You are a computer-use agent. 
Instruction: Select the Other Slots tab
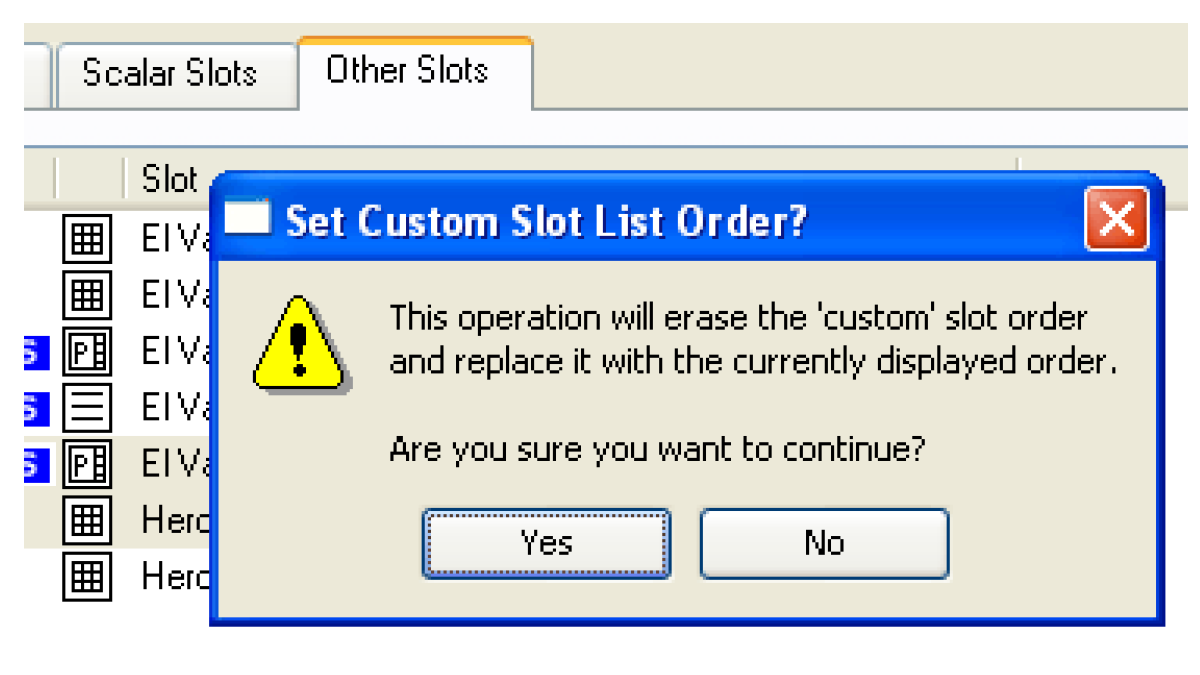(408, 71)
